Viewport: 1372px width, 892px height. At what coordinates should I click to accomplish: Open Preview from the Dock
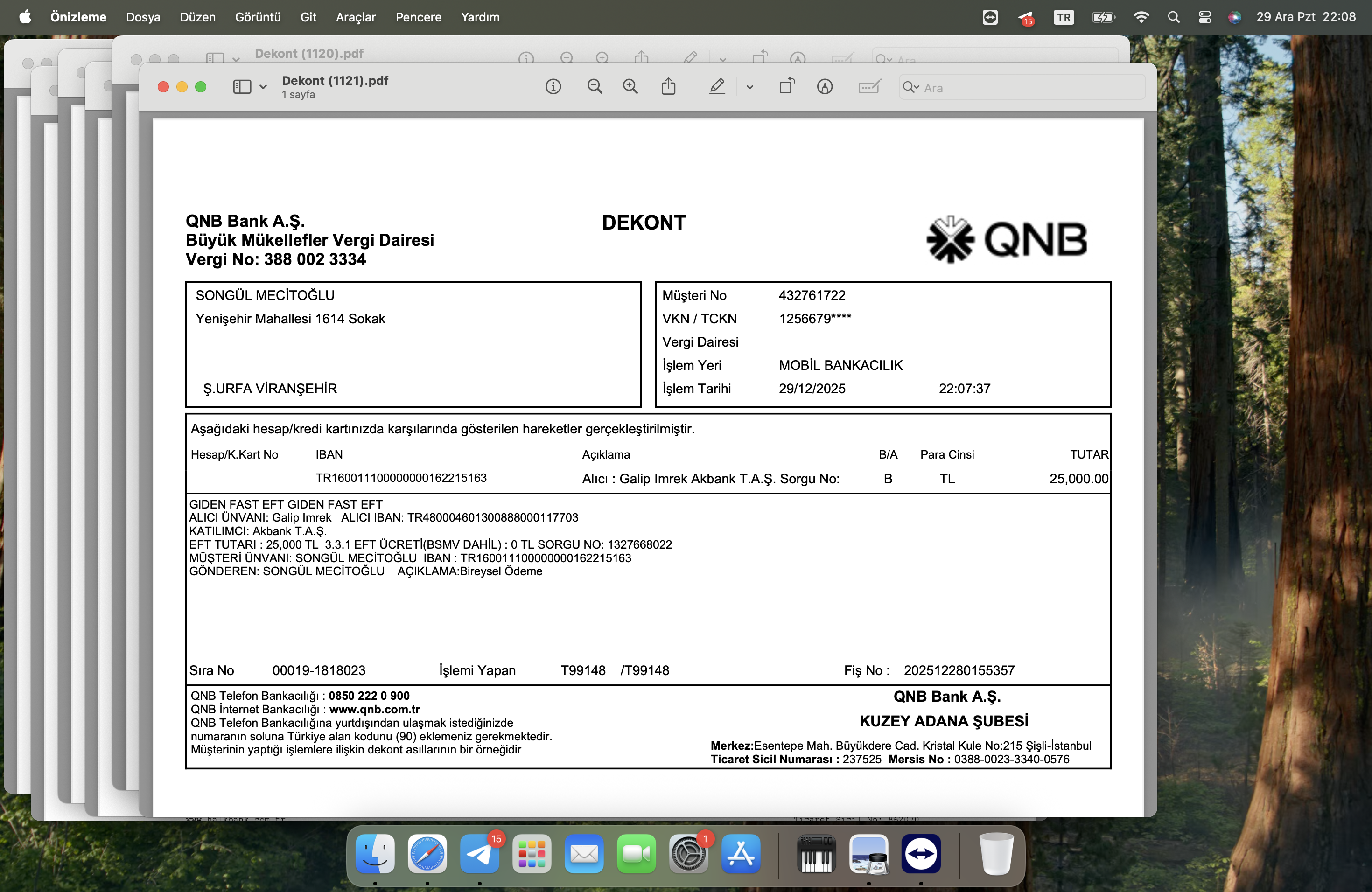point(869,853)
